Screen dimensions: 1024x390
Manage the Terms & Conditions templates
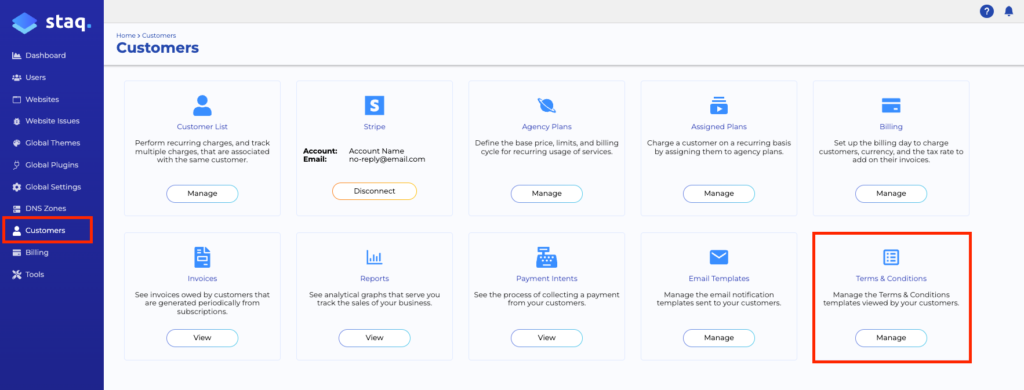pyautogui.click(x=891, y=338)
